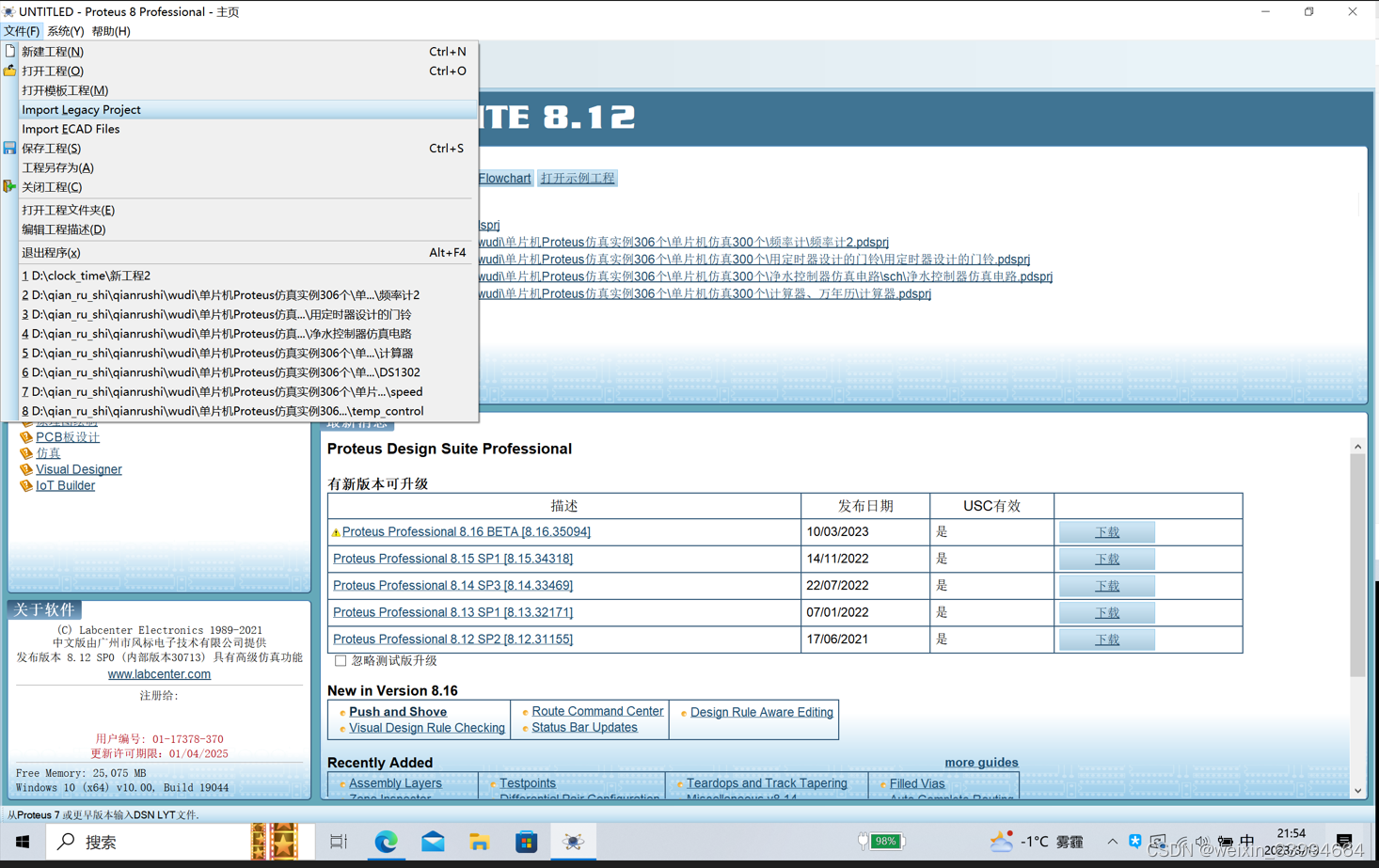Download Proteus Professional 8.16 BETA
This screenshot has width=1379, height=868.
pos(1106,532)
